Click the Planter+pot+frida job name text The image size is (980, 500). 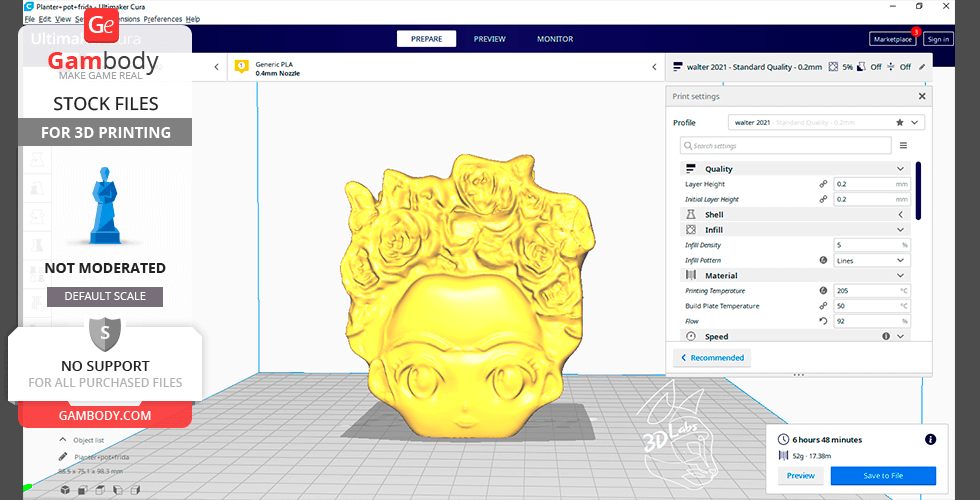101,457
